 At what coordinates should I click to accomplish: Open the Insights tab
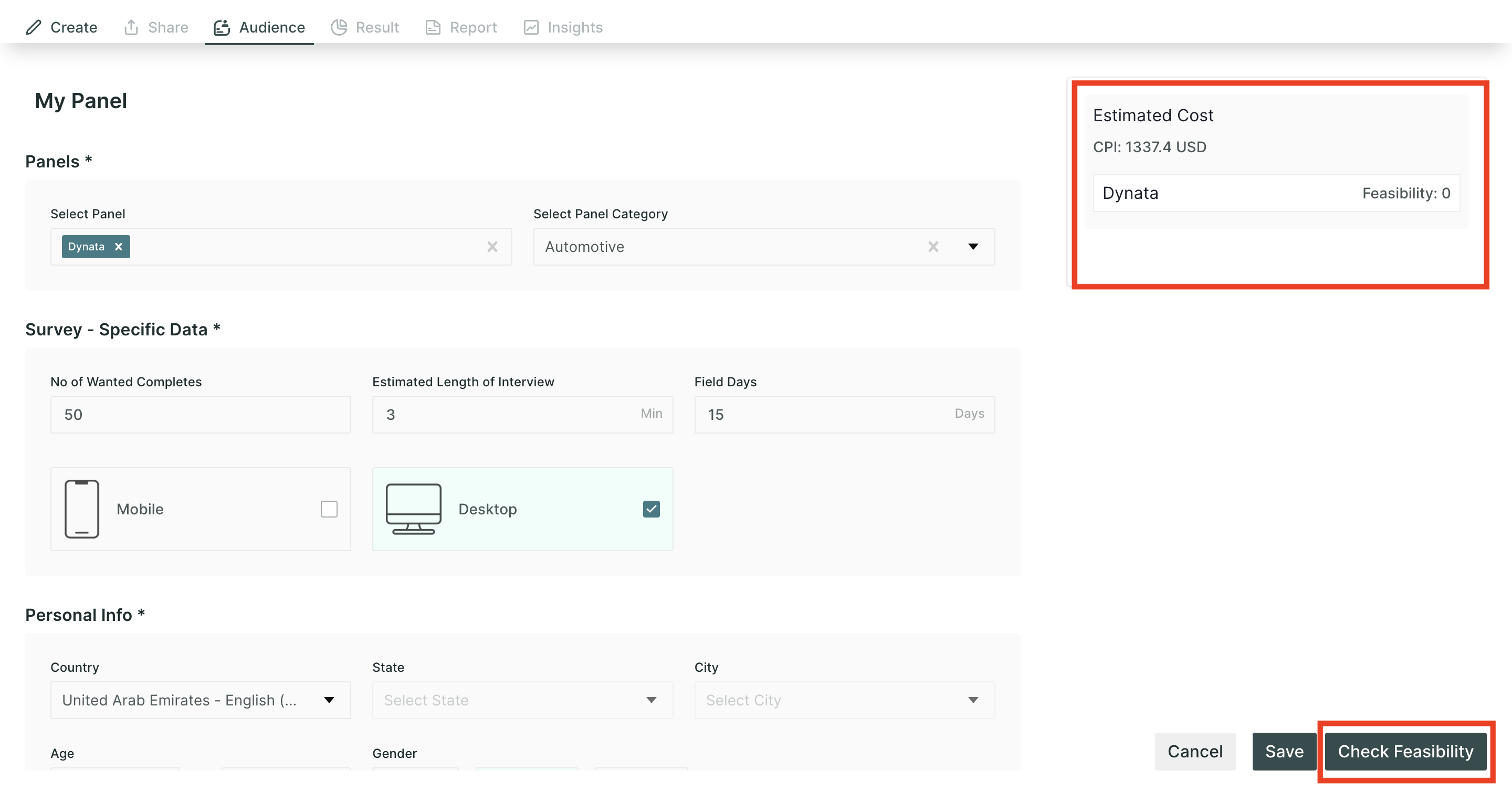pos(563,27)
